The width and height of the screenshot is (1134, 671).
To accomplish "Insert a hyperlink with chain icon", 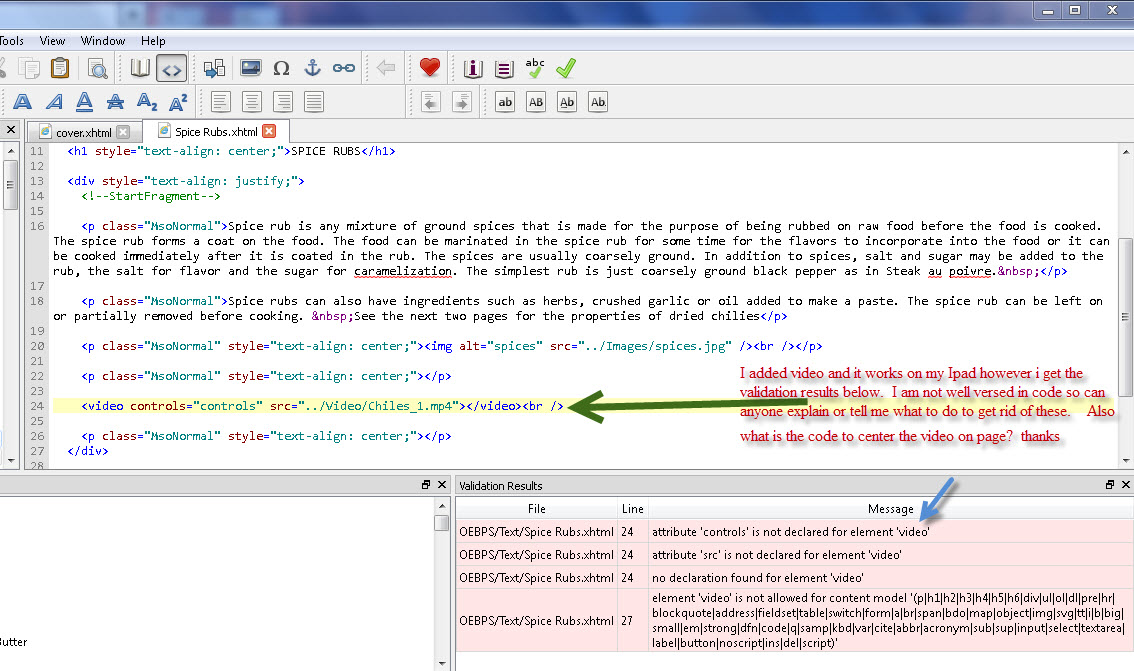I will tap(343, 68).
